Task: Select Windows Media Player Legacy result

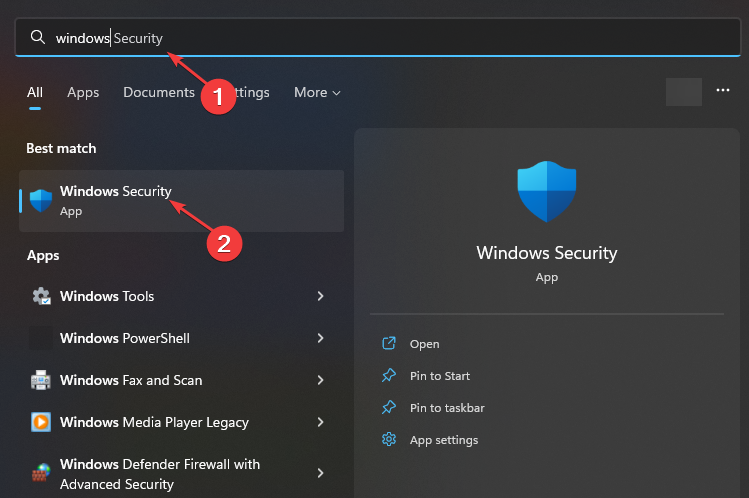Action: coord(182,422)
